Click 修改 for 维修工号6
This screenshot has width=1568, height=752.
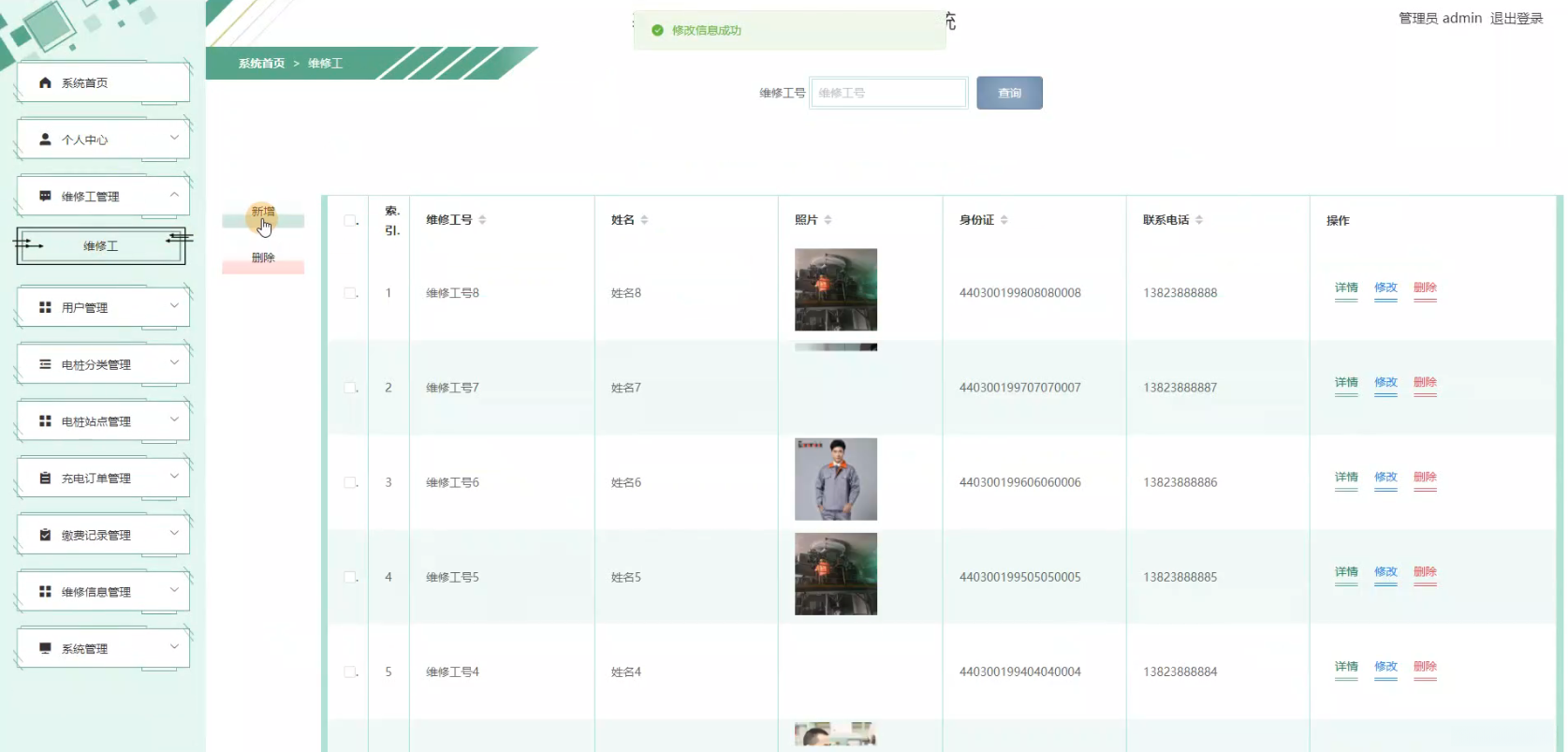pyautogui.click(x=1385, y=478)
